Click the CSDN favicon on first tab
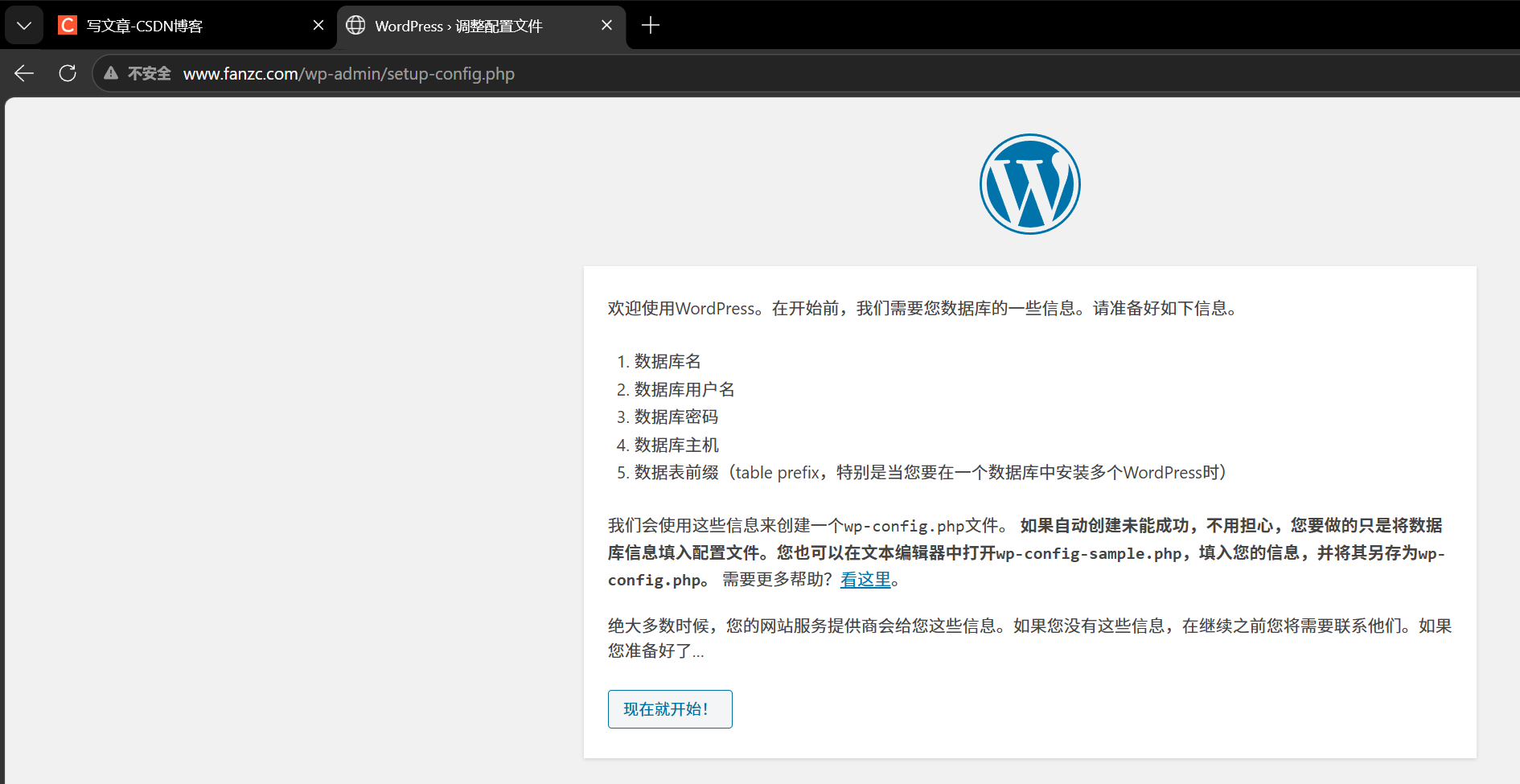 coord(68,26)
